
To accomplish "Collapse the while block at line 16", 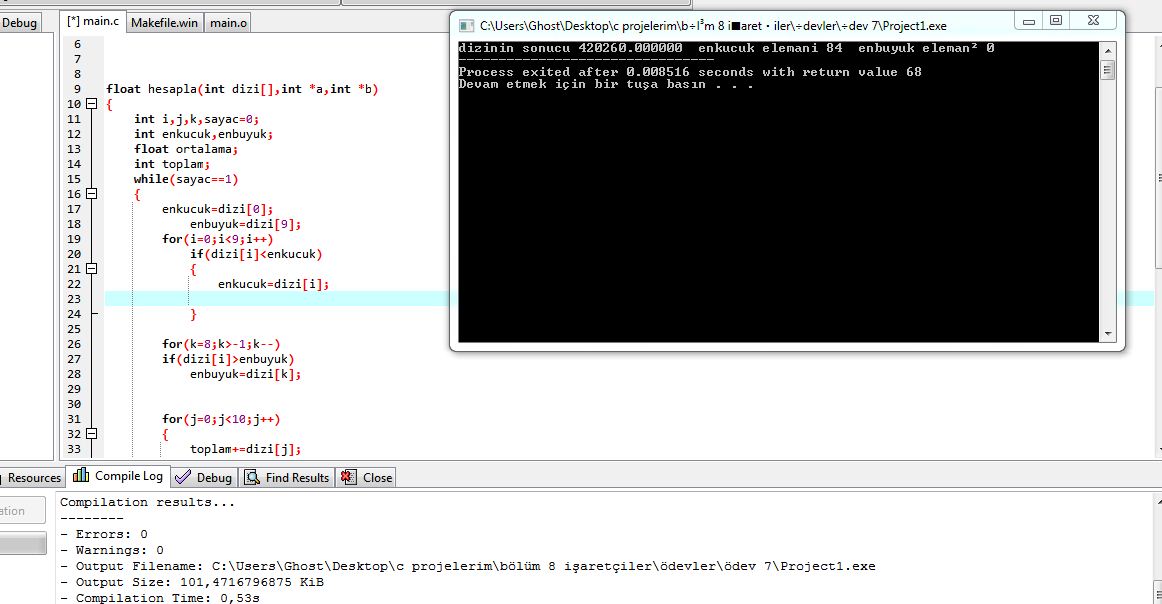I will click(91, 194).
